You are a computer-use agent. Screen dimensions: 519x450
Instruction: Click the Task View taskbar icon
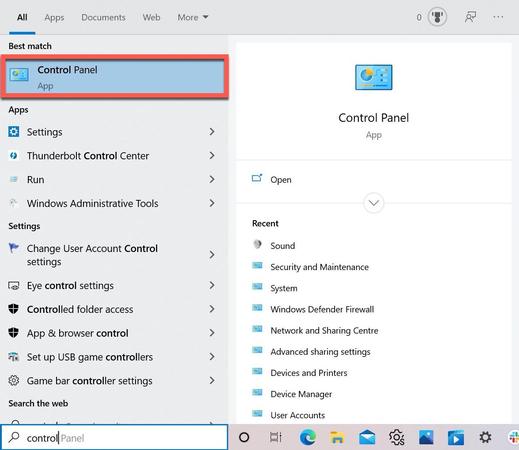[x=276, y=437]
